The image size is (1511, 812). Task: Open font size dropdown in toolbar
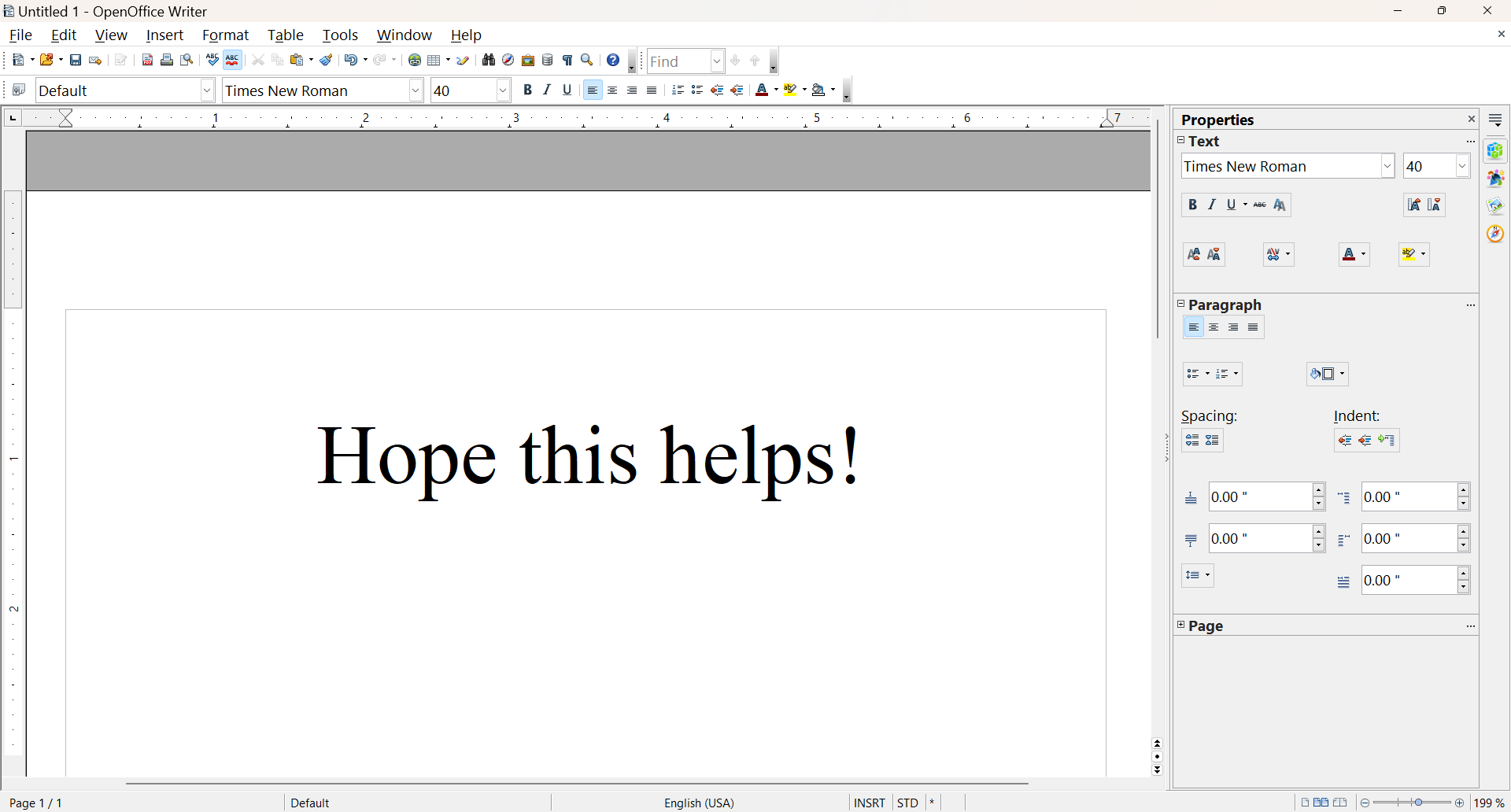point(503,90)
